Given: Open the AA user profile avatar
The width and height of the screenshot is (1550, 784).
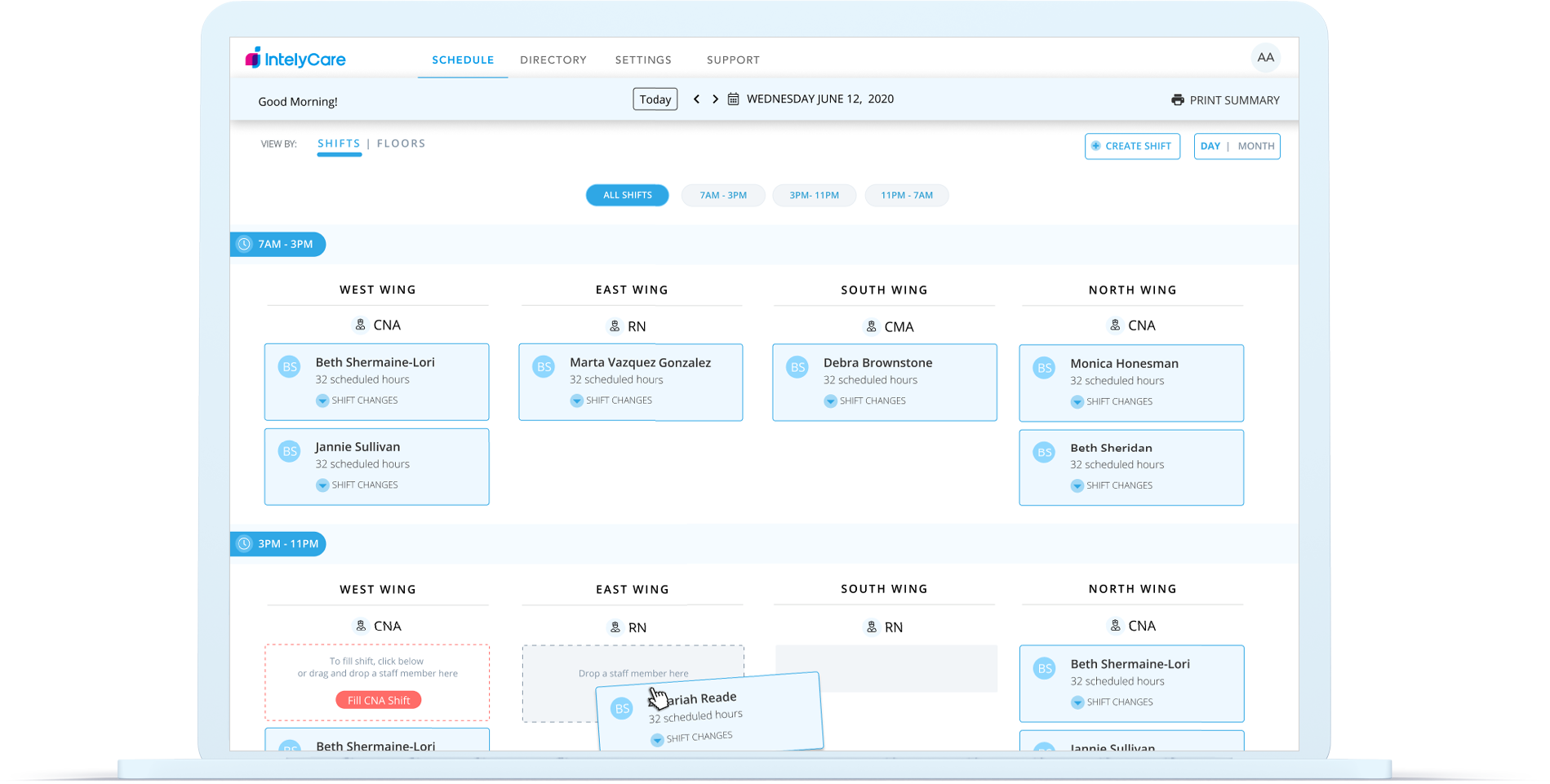Looking at the screenshot, I should point(1265,57).
